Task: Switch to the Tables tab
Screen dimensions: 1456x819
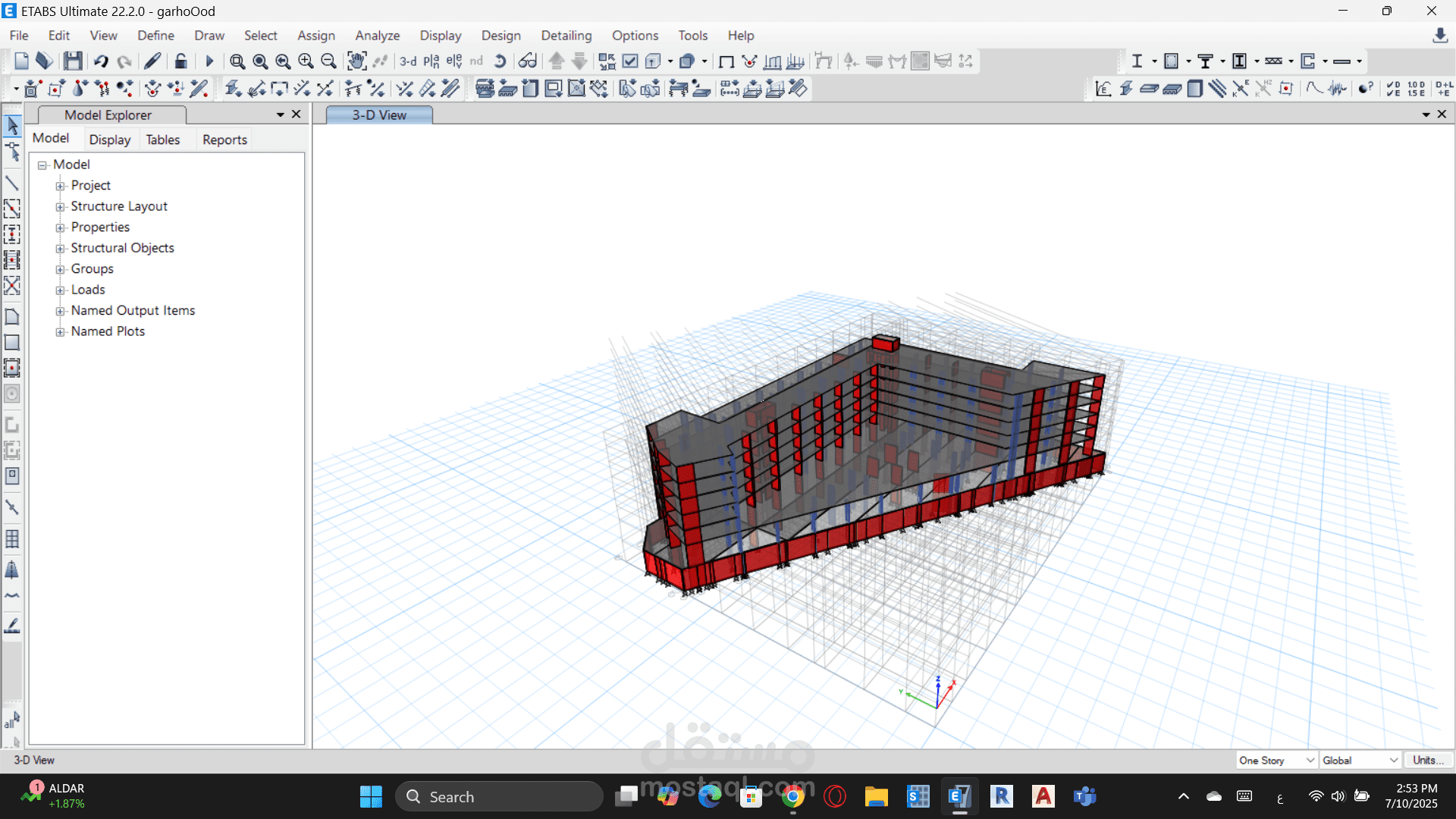Action: pos(163,140)
